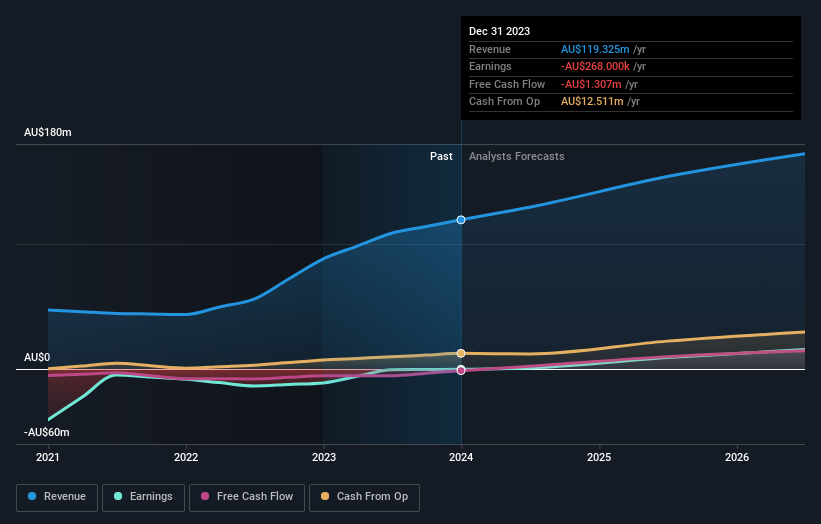Click the Earnings row label in tooltip
This screenshot has width=821, height=524.
[x=490, y=66]
